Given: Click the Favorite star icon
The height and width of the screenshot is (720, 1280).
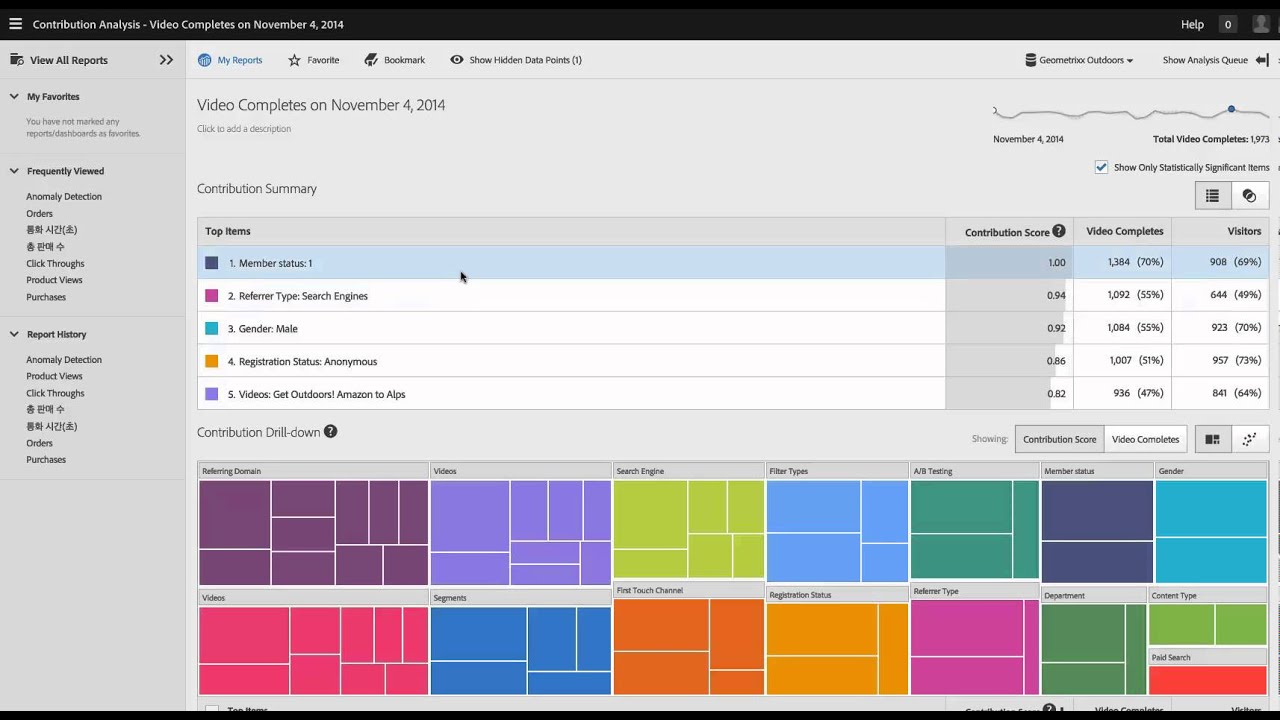Looking at the screenshot, I should 294,60.
